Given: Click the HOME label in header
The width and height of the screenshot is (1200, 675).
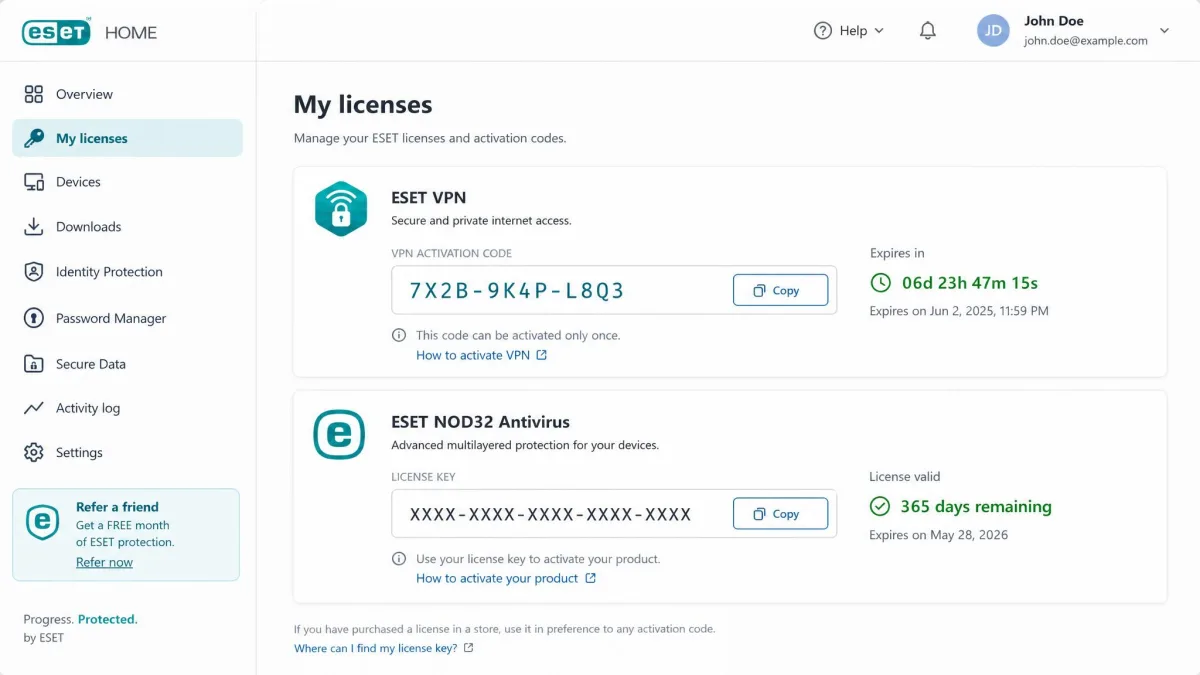Looking at the screenshot, I should [131, 32].
